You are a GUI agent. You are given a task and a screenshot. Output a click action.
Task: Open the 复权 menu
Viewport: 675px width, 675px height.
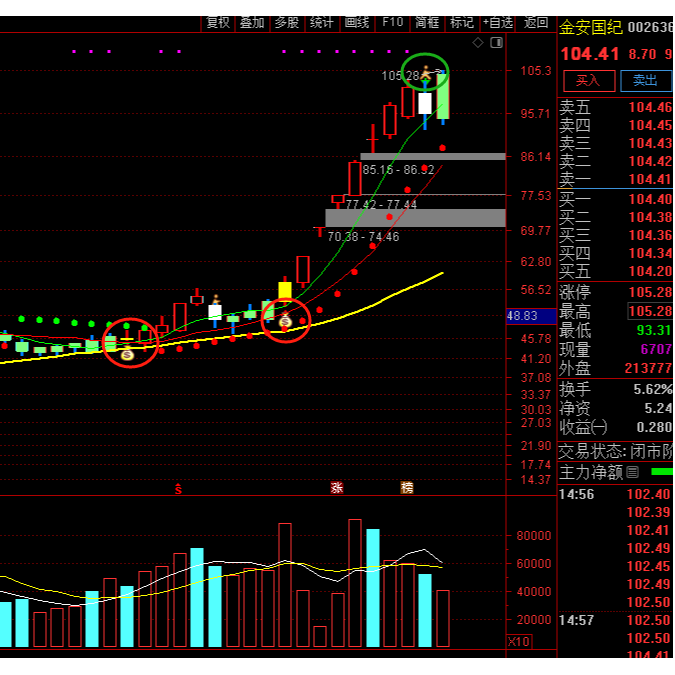[218, 22]
